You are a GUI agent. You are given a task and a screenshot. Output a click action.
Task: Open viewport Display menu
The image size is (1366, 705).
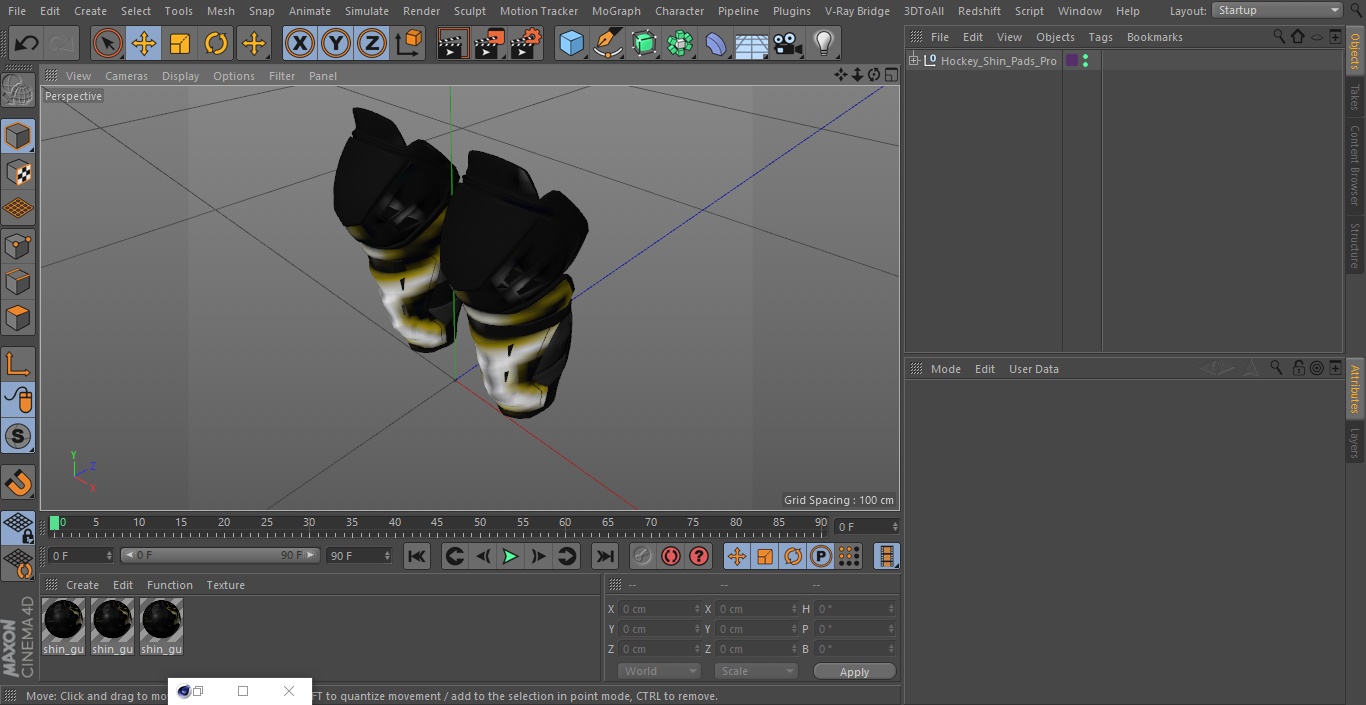(180, 76)
